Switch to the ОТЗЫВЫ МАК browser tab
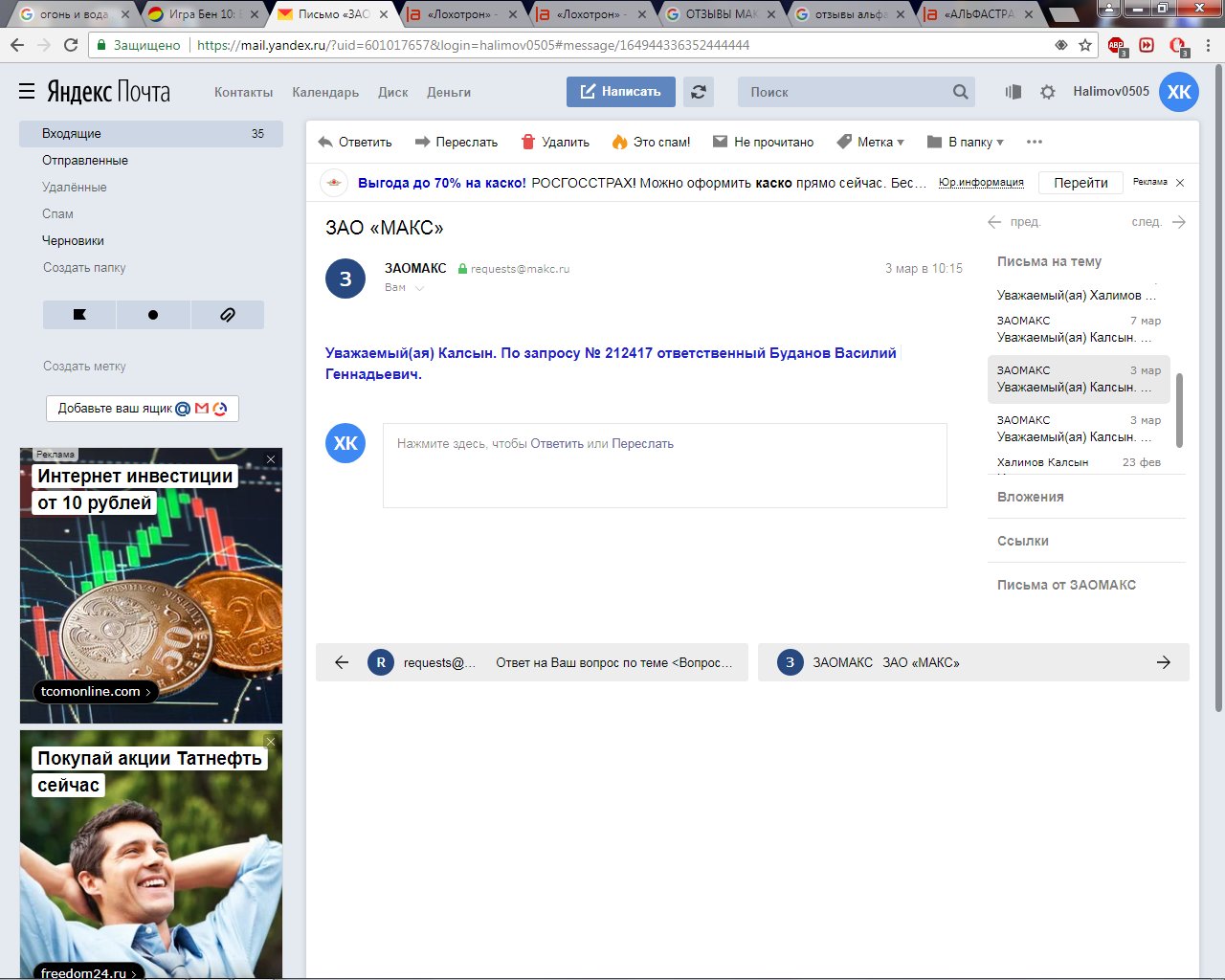Screen dimensions: 1225x980 point(720,14)
